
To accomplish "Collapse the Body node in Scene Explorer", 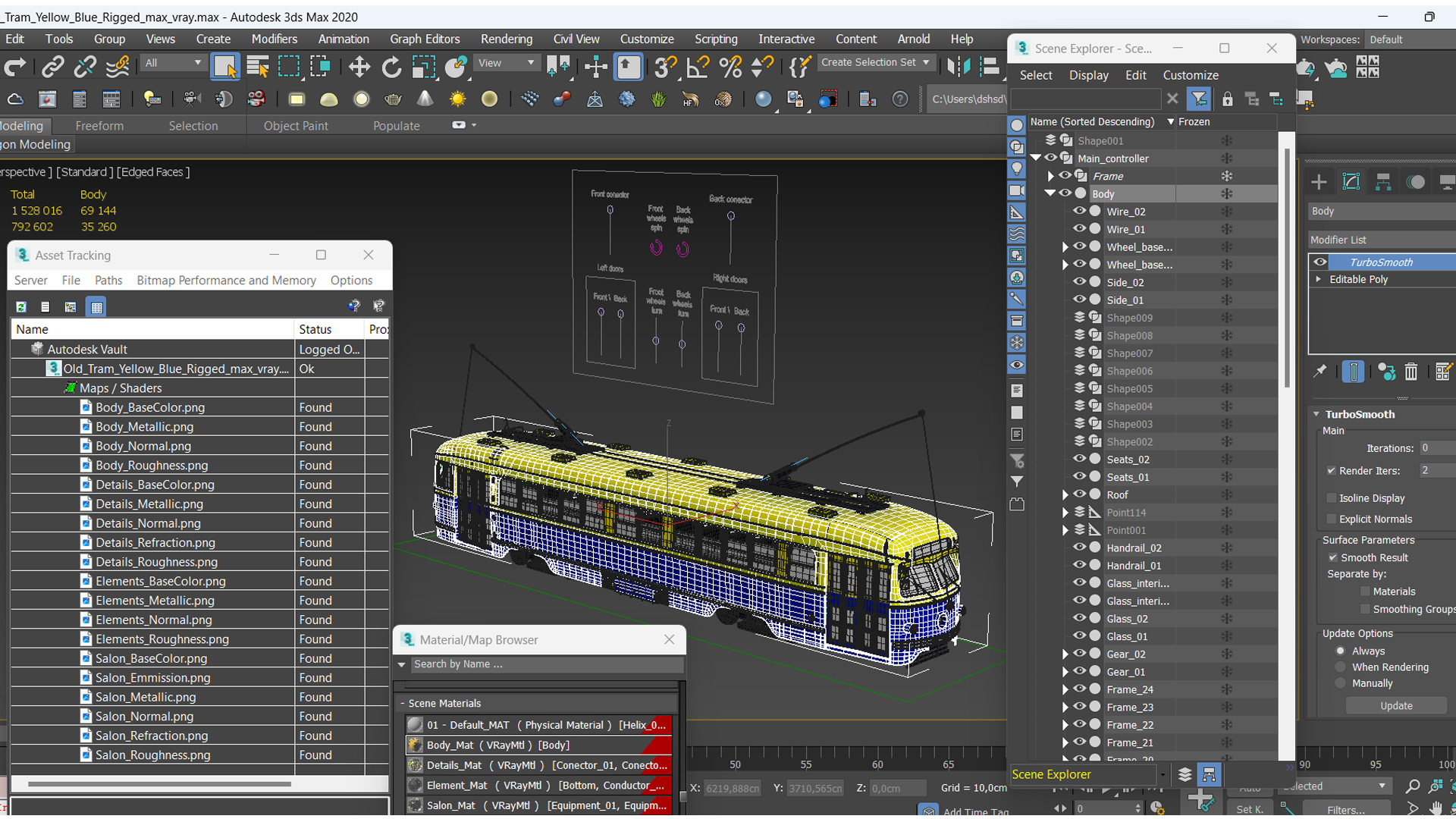I will click(x=1050, y=193).
